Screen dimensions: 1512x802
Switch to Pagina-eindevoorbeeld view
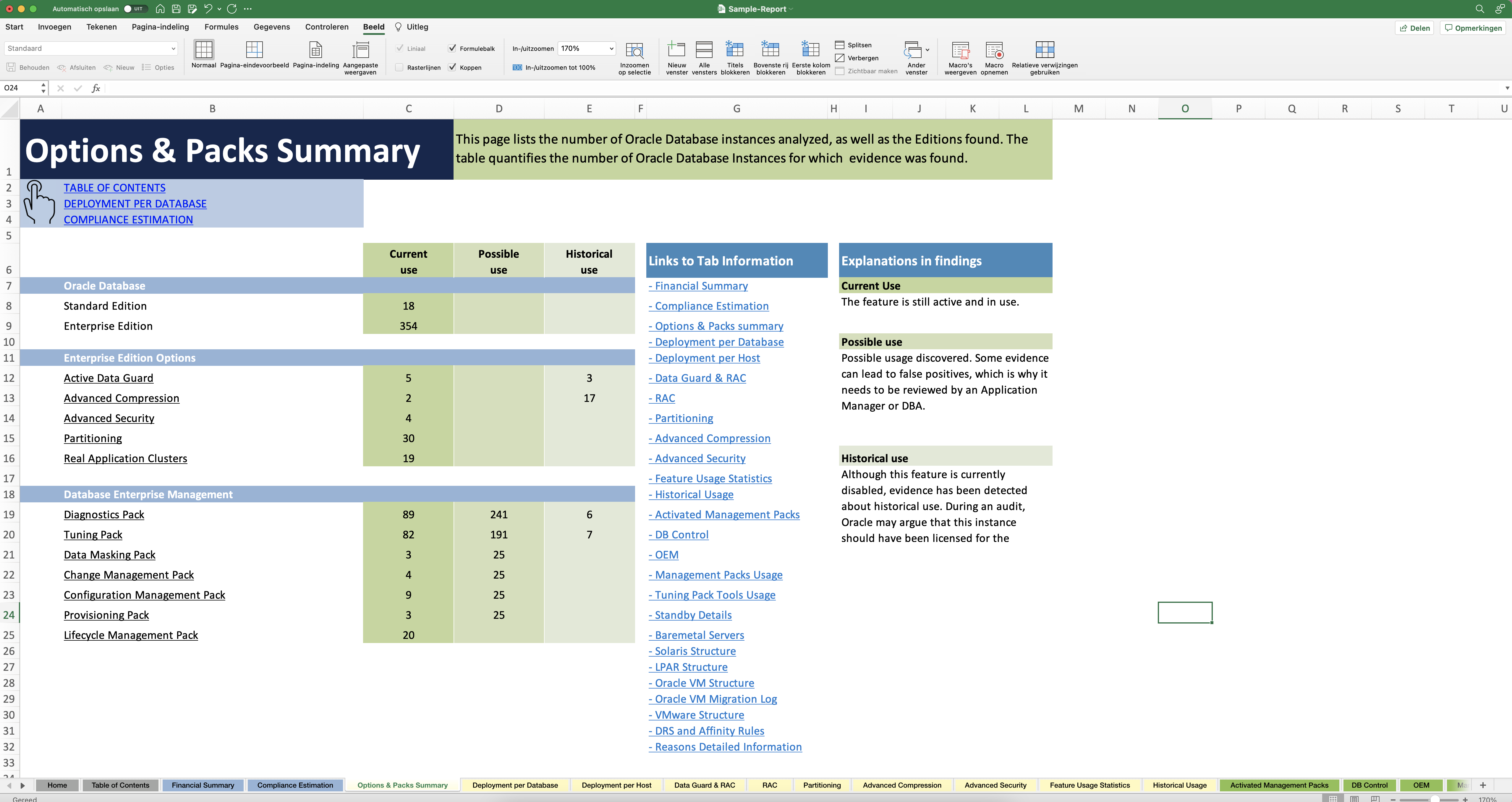click(x=254, y=54)
